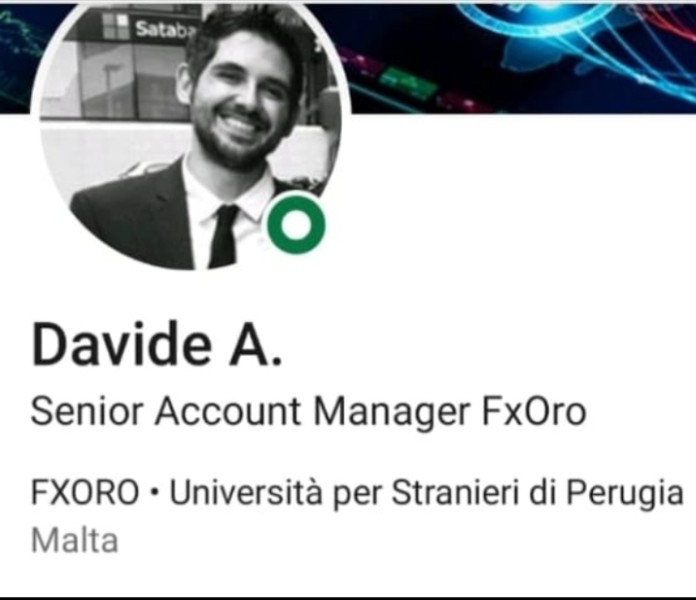The image size is (696, 600).
Task: Click the green online status ring
Action: point(297,225)
